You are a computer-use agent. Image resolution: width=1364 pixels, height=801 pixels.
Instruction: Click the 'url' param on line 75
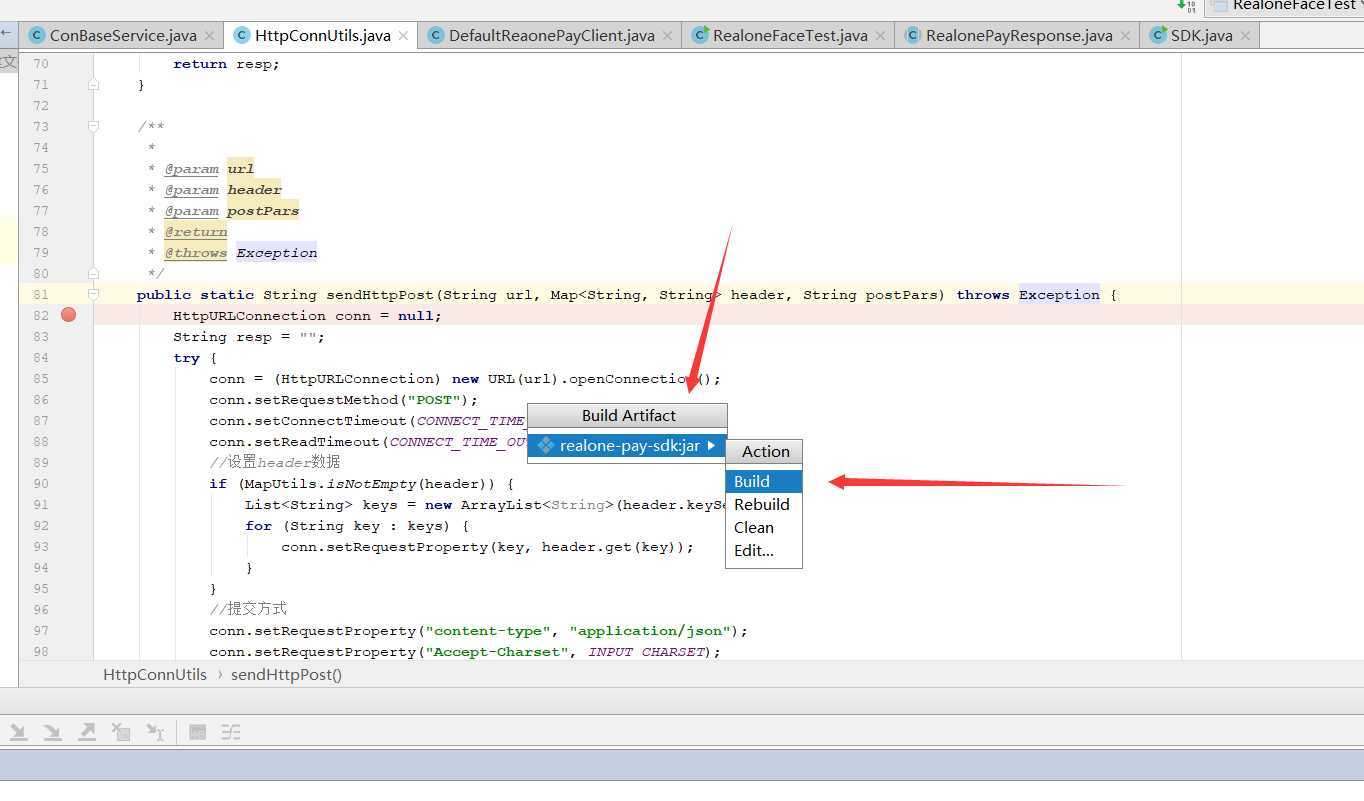pyautogui.click(x=240, y=168)
